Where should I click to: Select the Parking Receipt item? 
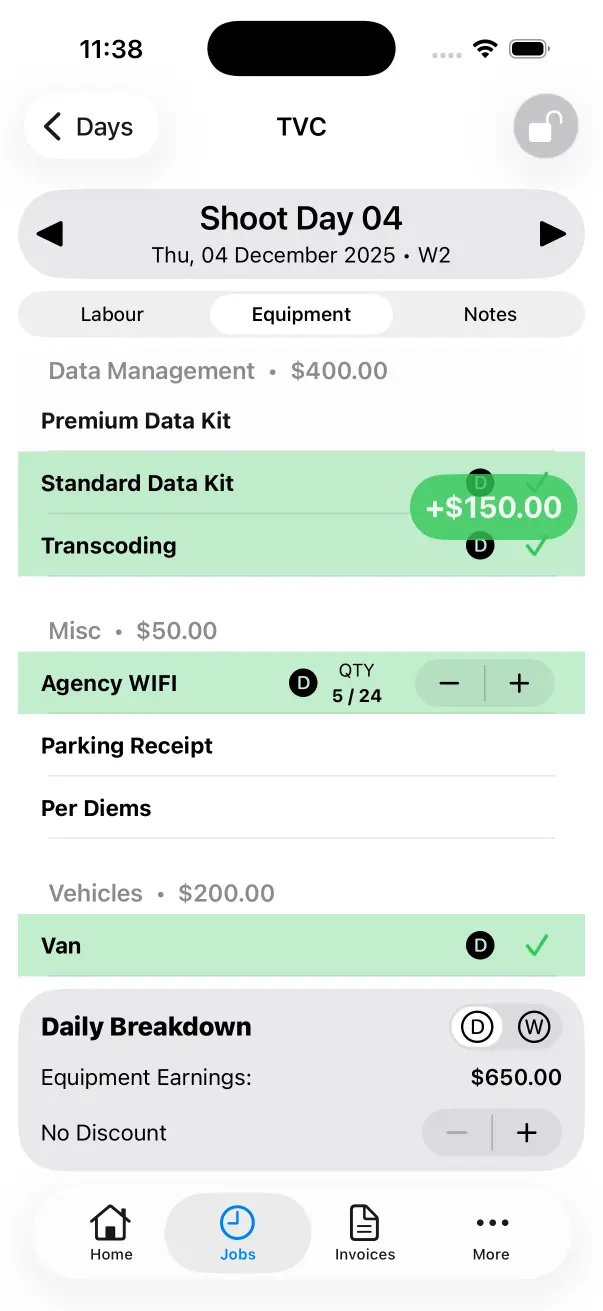point(126,745)
